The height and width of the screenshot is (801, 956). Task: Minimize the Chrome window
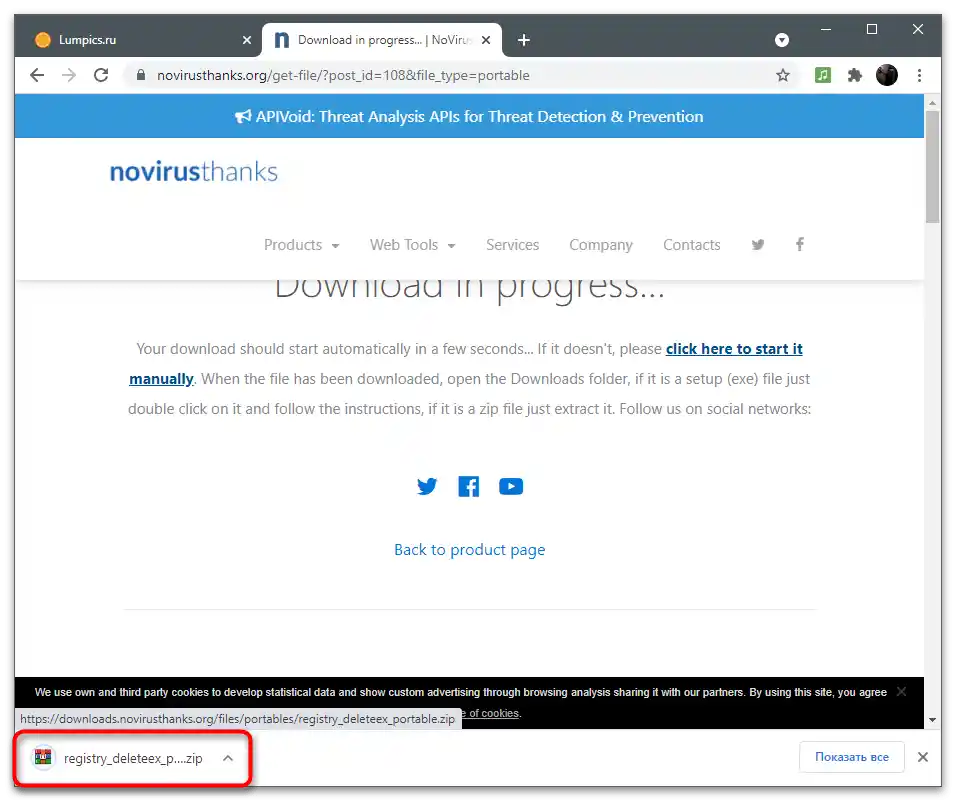point(826,29)
